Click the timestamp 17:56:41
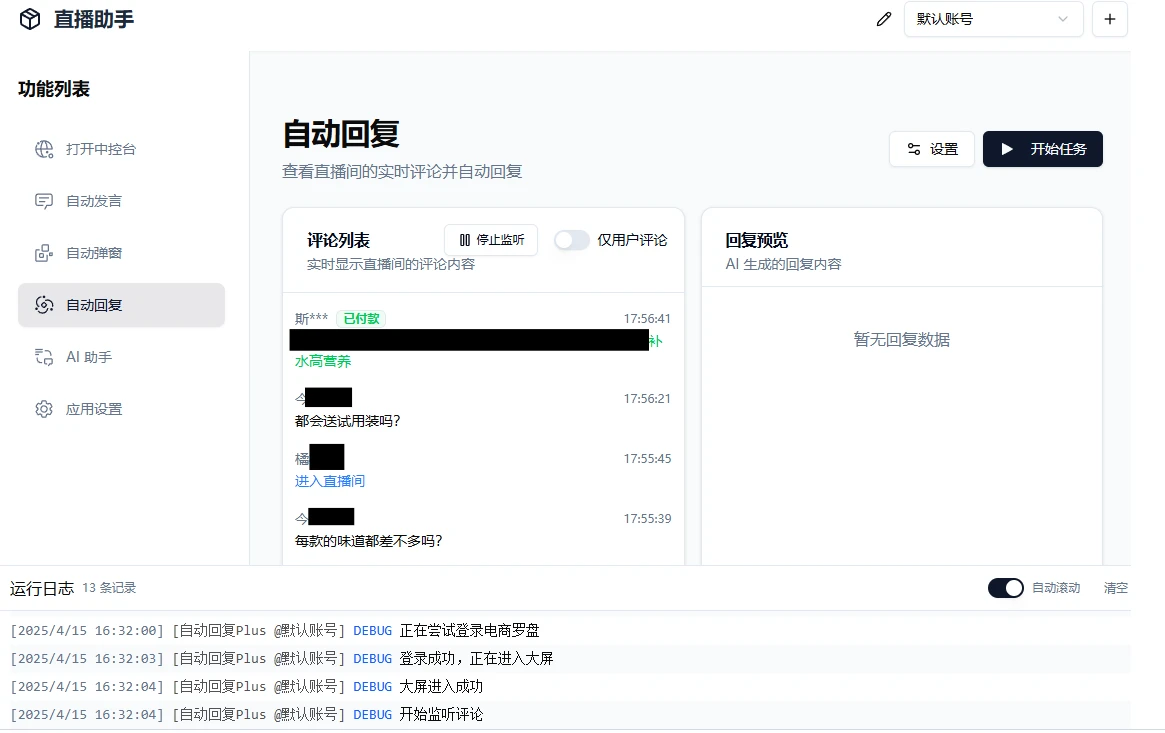The width and height of the screenshot is (1165, 733). [647, 319]
